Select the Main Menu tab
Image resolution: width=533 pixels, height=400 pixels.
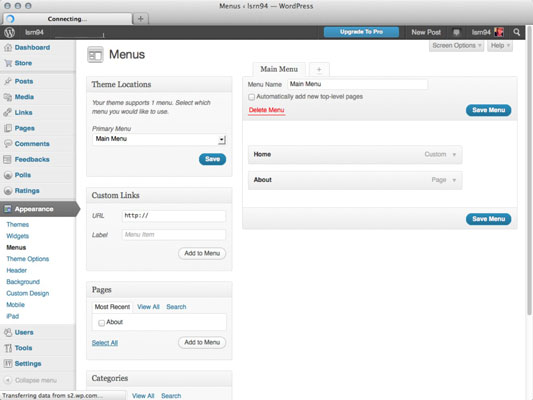click(x=279, y=69)
